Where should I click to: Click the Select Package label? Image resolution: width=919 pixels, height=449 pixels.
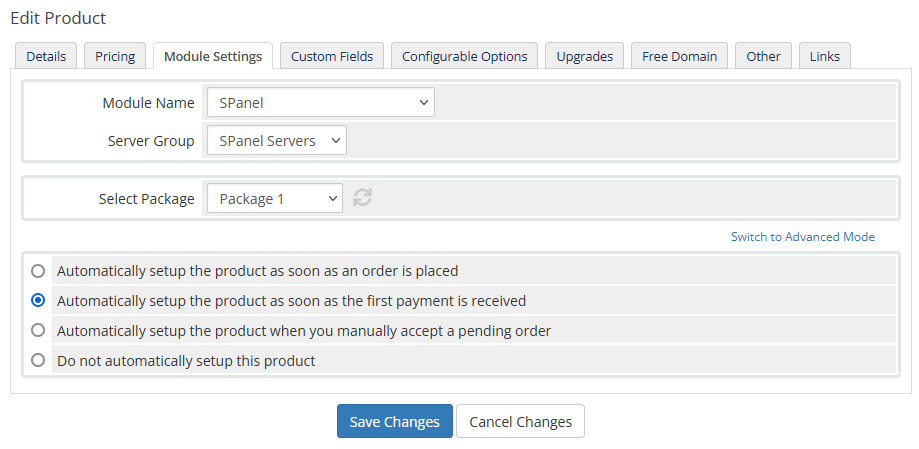click(147, 199)
